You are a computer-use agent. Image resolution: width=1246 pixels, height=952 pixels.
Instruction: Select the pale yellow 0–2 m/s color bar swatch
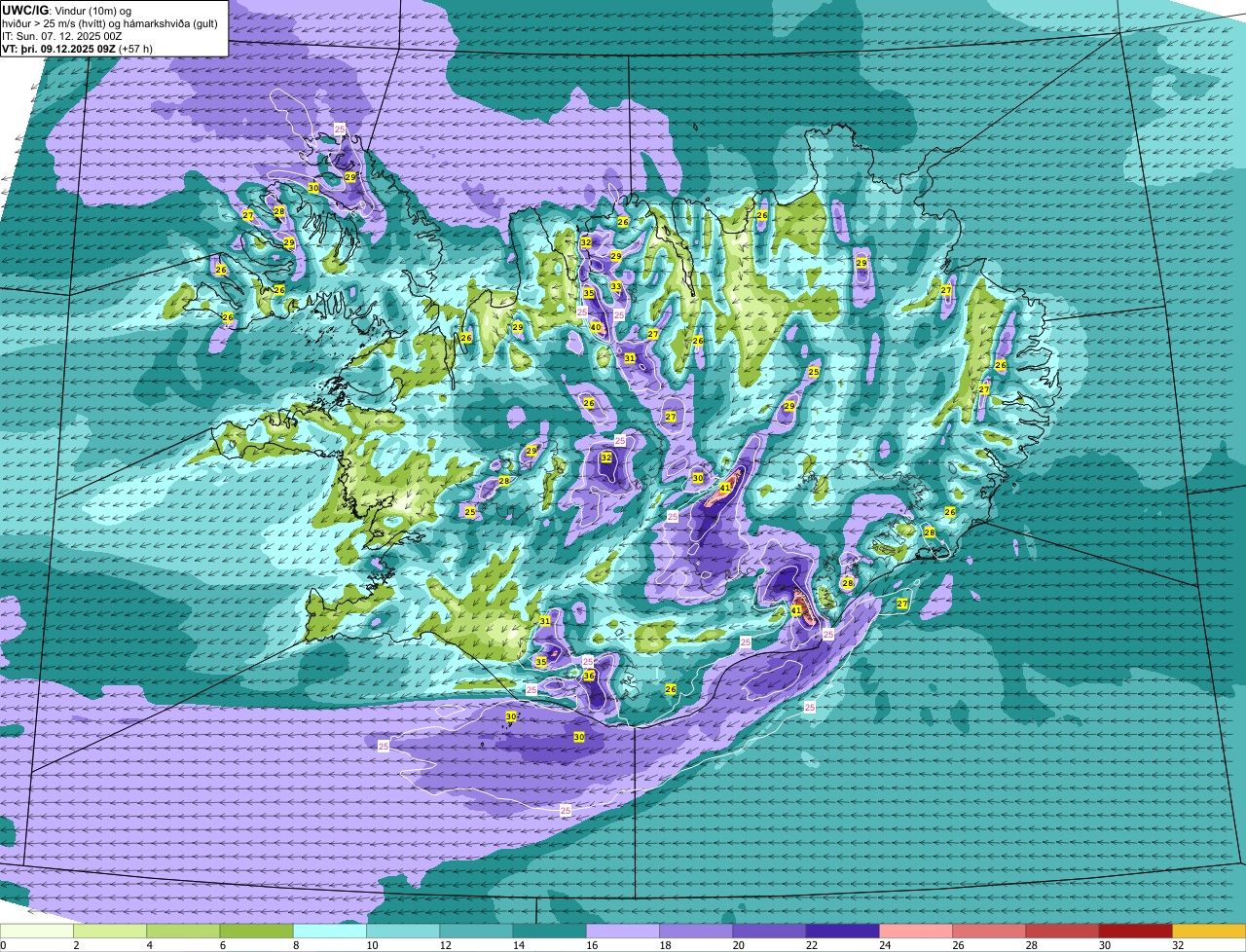37,931
